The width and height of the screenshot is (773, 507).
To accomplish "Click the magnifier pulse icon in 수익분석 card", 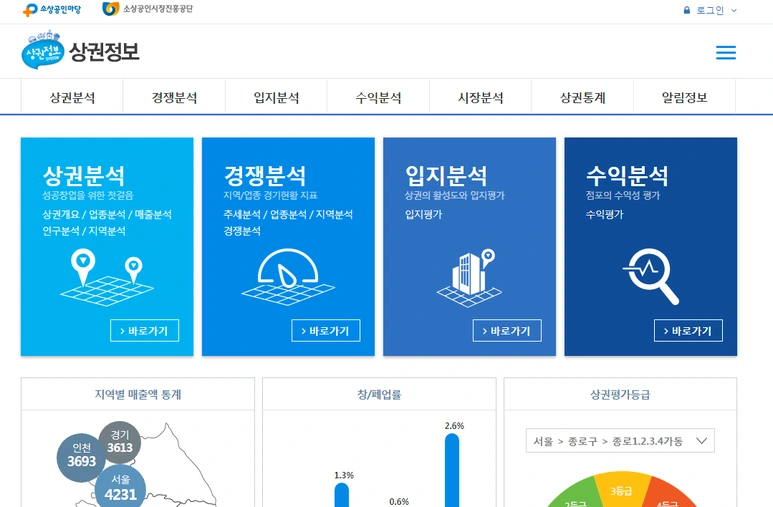I will pos(651,276).
